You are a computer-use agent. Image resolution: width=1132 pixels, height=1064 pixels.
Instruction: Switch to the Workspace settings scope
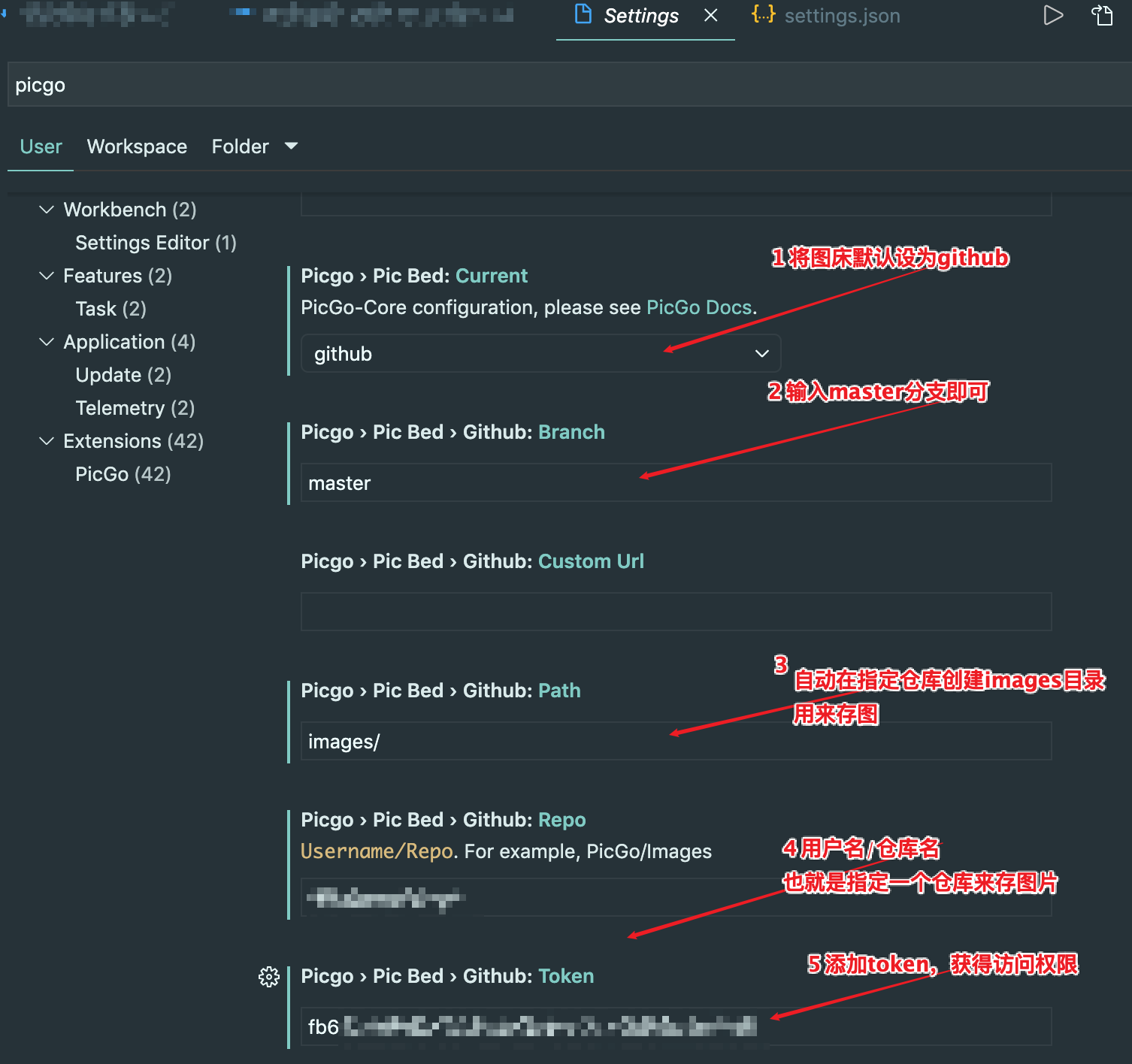(137, 147)
